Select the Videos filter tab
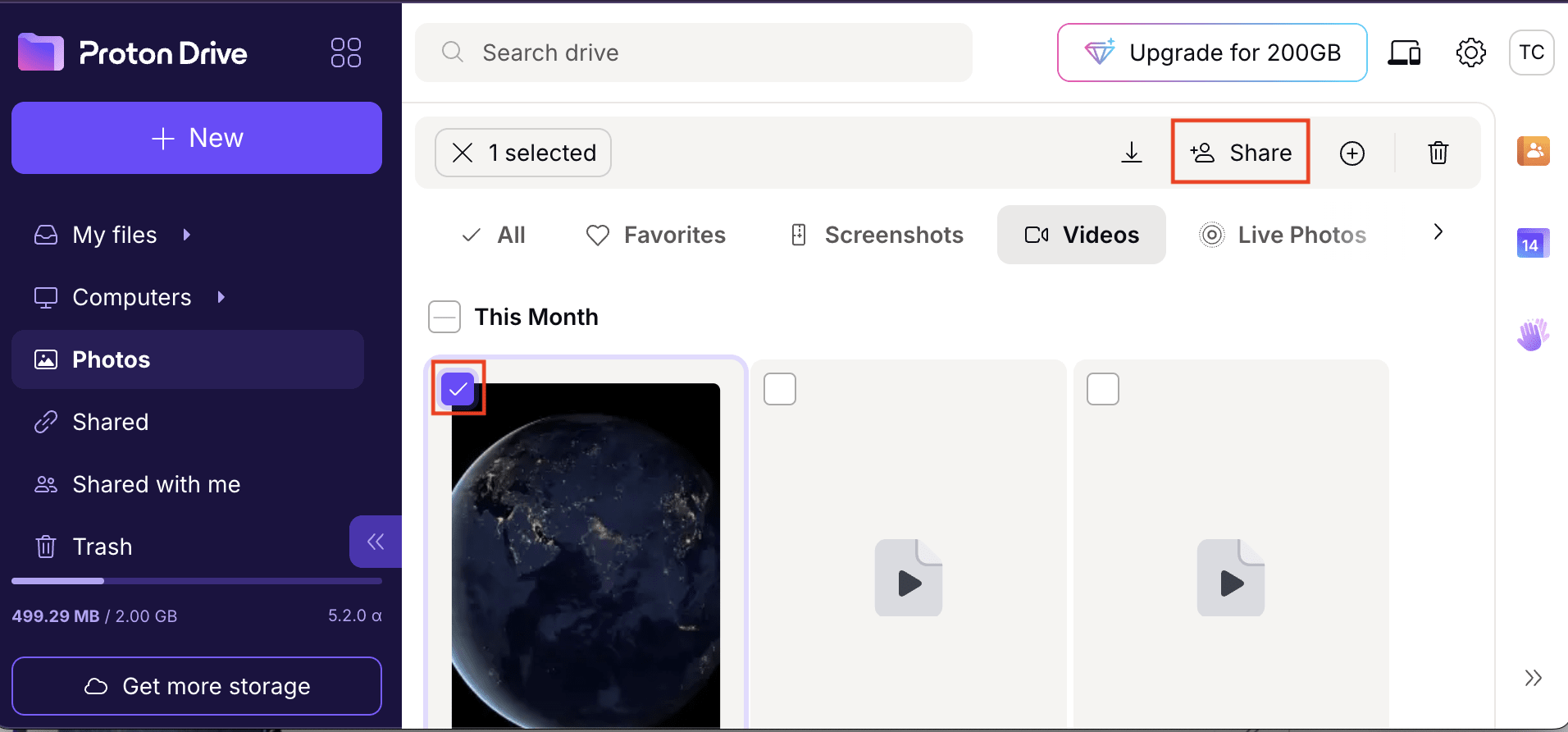The width and height of the screenshot is (1568, 732). (1082, 235)
